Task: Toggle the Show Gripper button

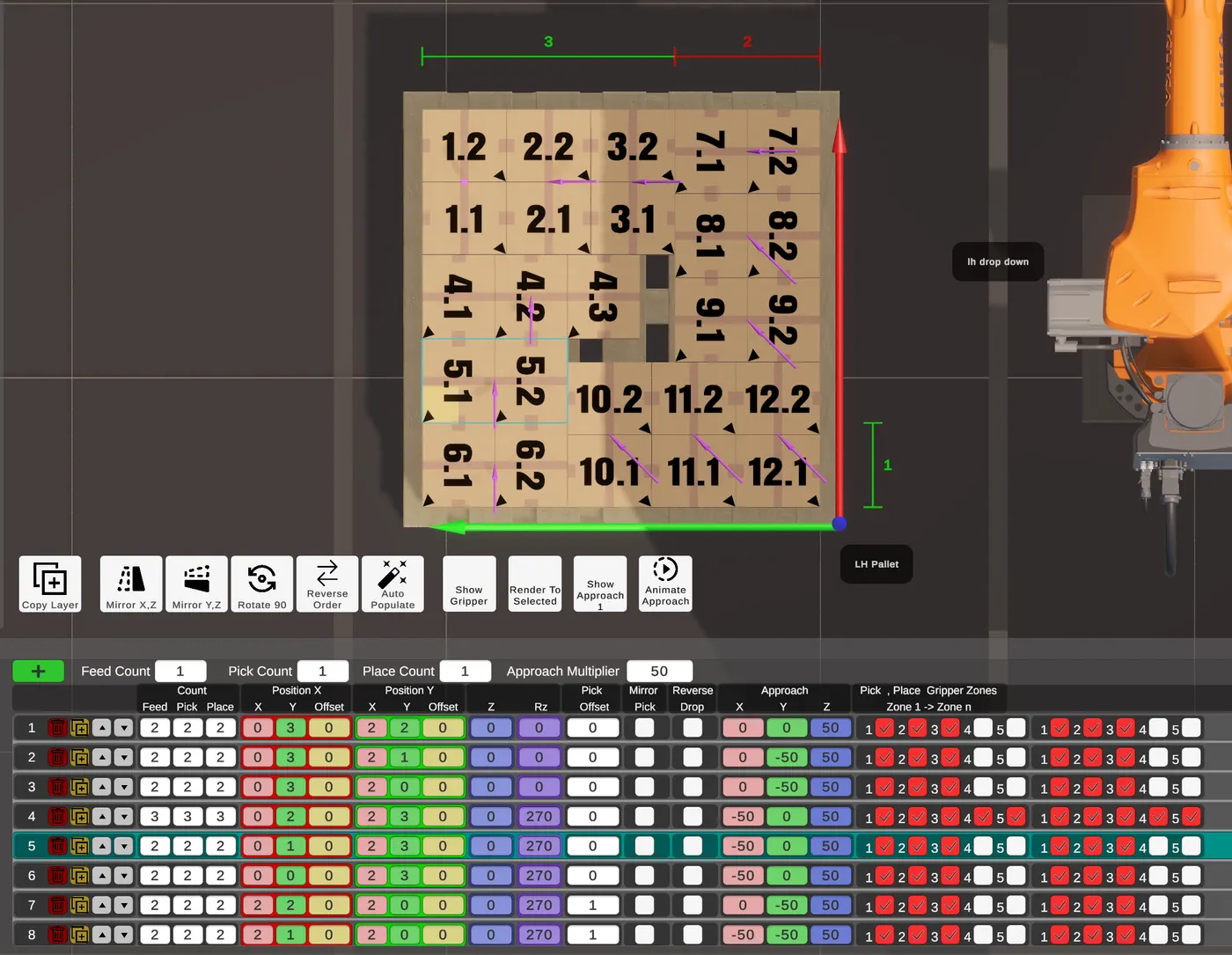Action: coord(469,584)
